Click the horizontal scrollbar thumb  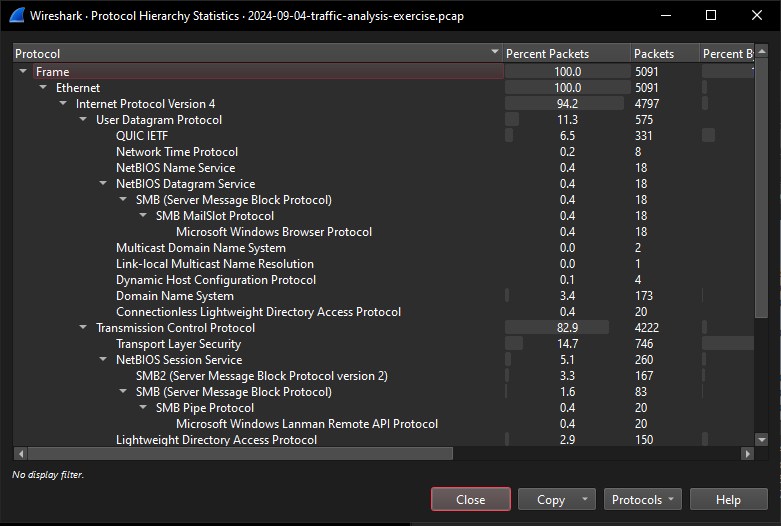coord(240,453)
